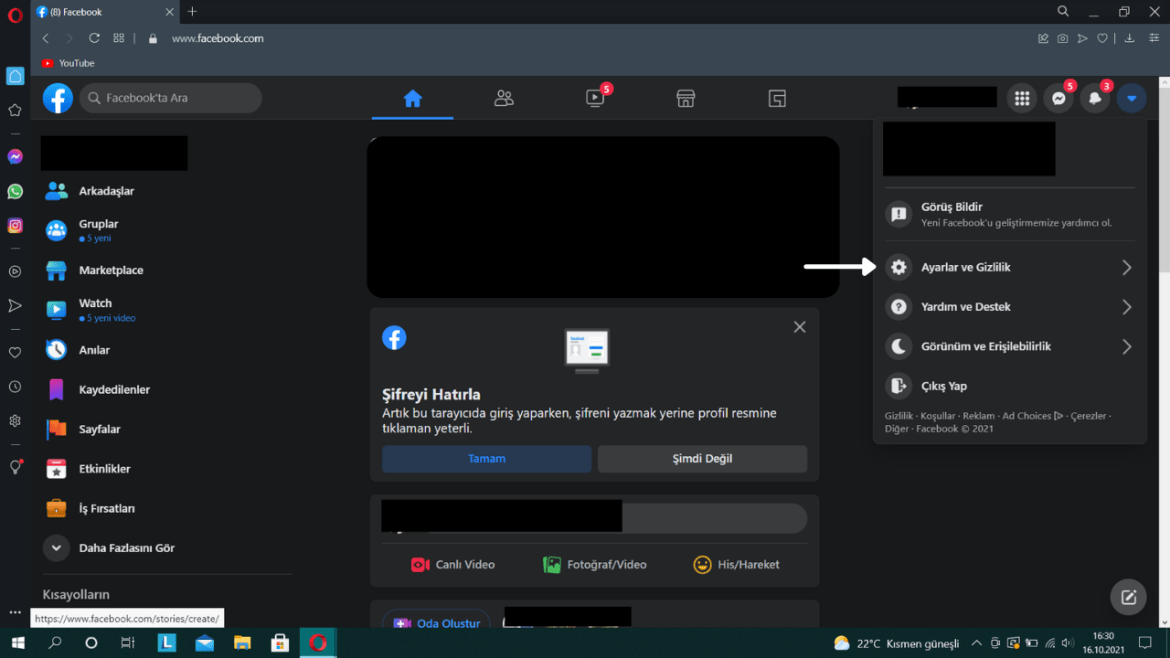Click the Facebook'ta Ara search field
This screenshot has height=658, width=1170.
click(171, 98)
